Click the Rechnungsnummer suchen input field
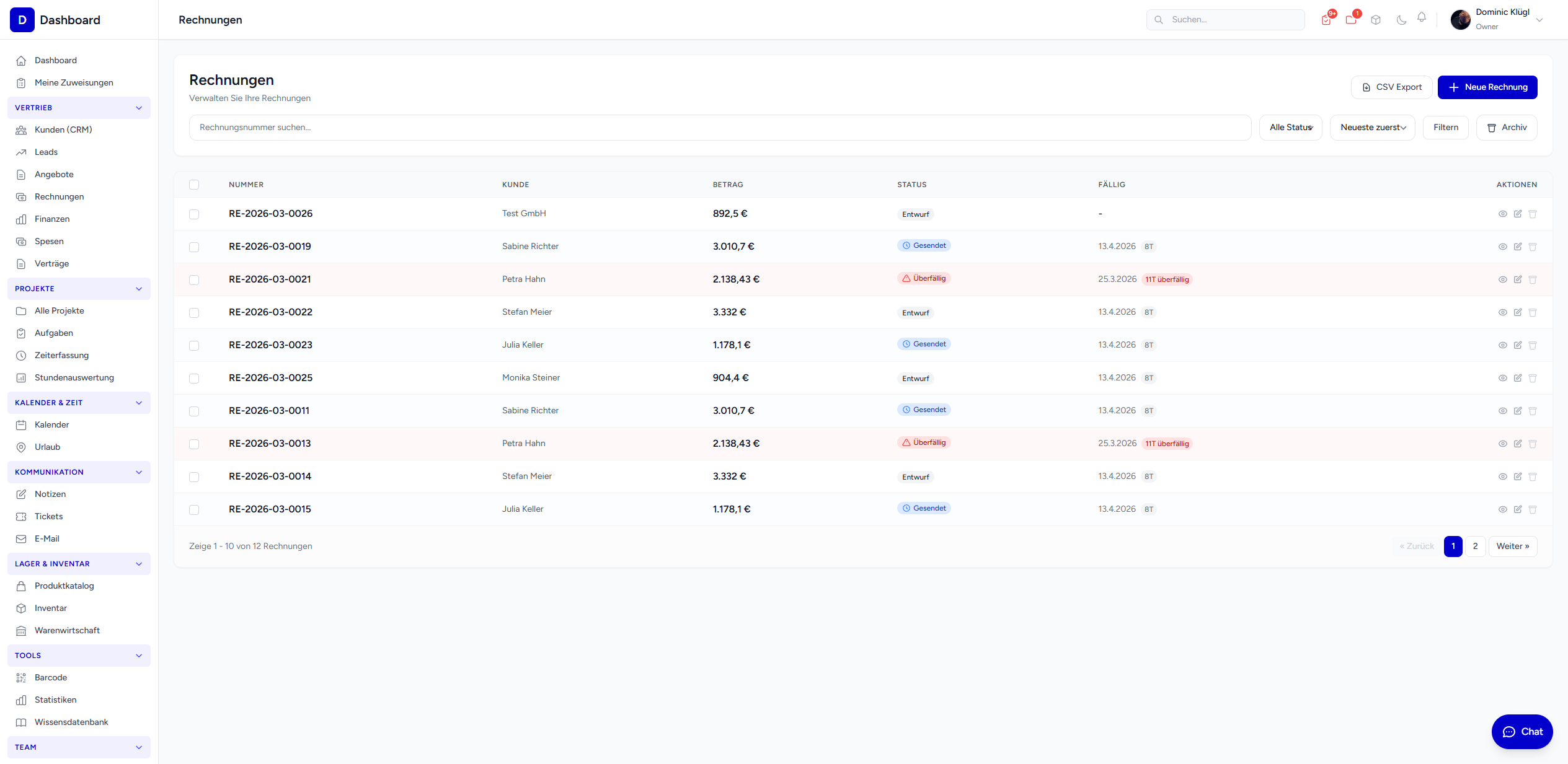Screen dimensions: 1568x764 [x=719, y=128]
